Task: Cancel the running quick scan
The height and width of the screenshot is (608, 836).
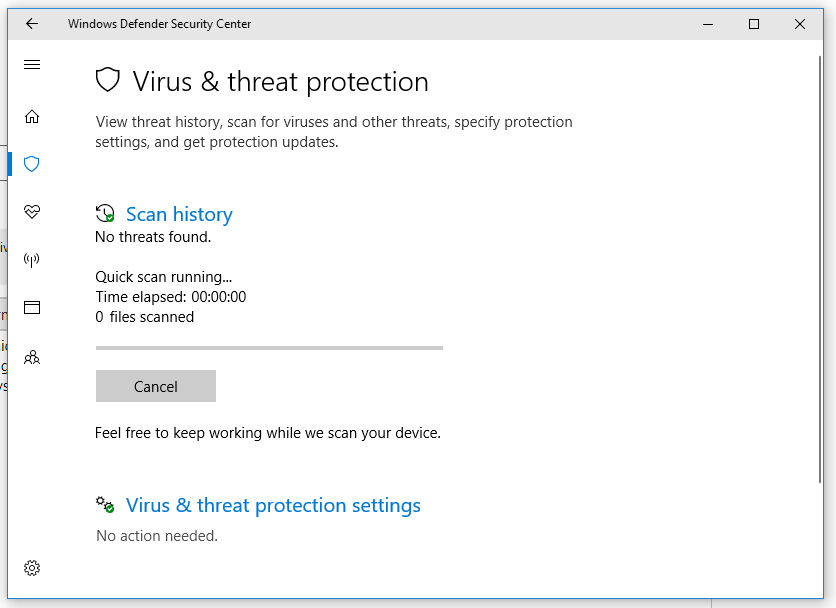Action: [155, 386]
